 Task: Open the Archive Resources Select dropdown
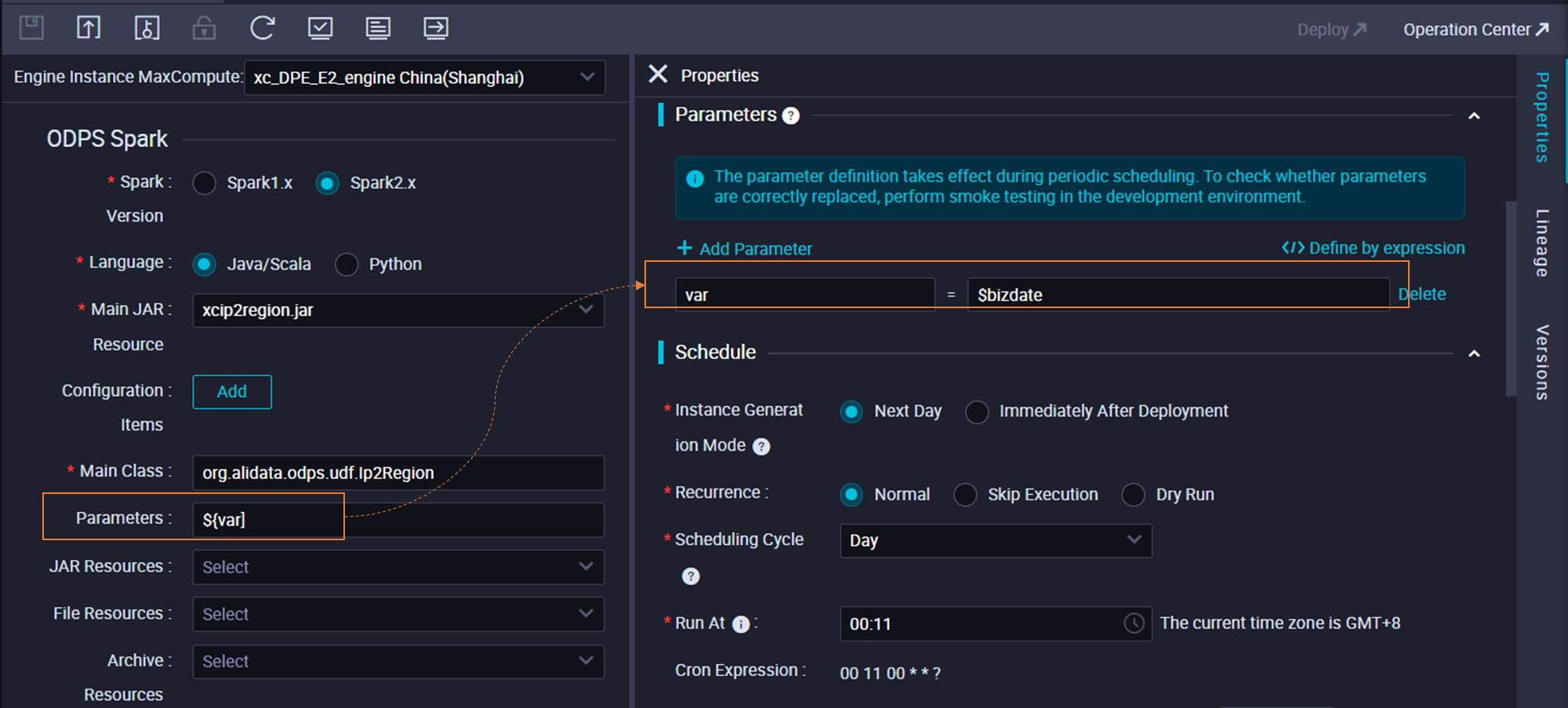coord(398,662)
